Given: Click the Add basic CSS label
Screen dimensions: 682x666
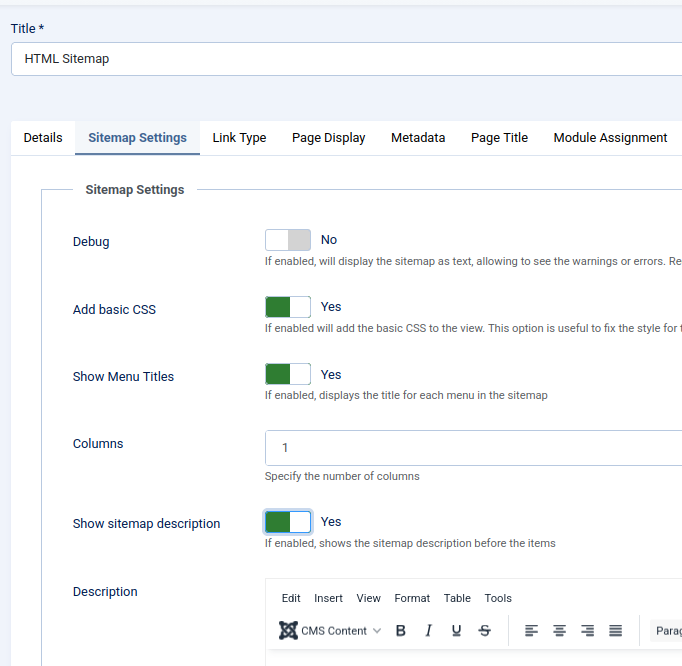Looking at the screenshot, I should coord(114,310).
